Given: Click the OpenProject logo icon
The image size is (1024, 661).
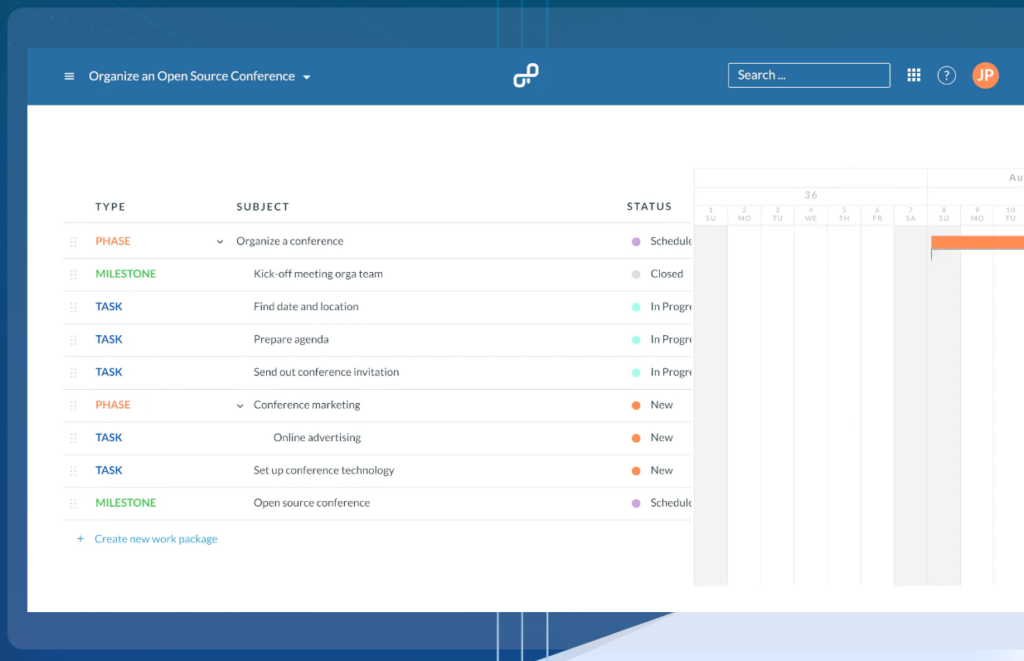Looking at the screenshot, I should 526,76.
